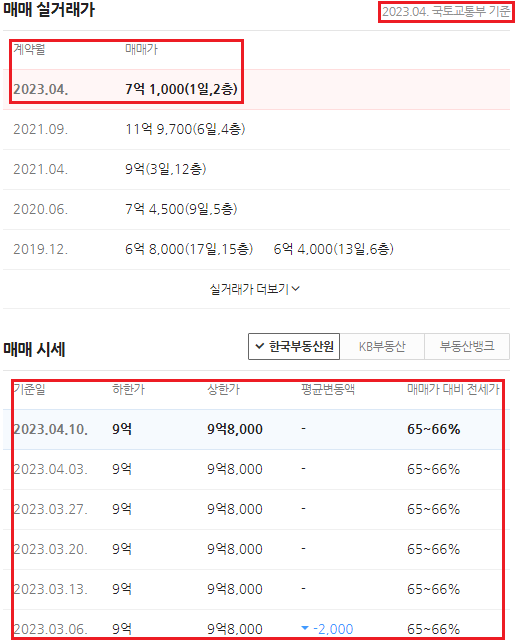Click the 매매가 대비 전세가 column header

tap(453, 389)
